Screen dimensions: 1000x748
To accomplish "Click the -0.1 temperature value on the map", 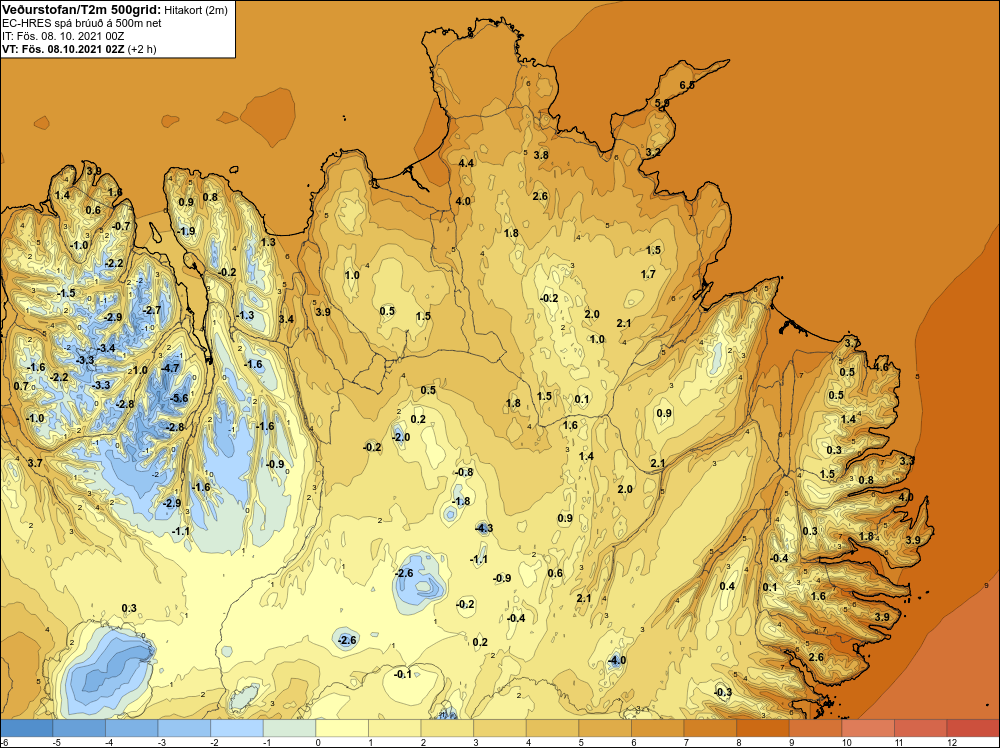I will point(402,674).
